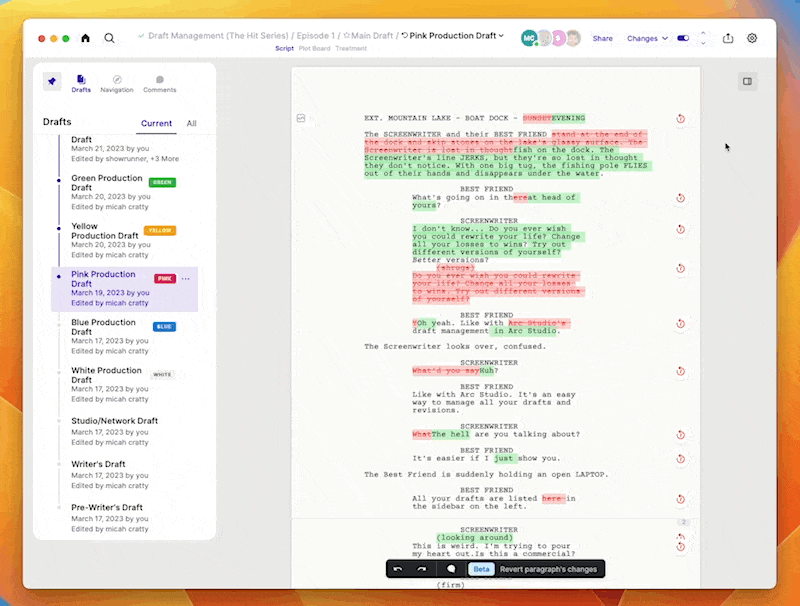
Task: Revert the "The hell are you talking" change
Action: [x=681, y=435]
